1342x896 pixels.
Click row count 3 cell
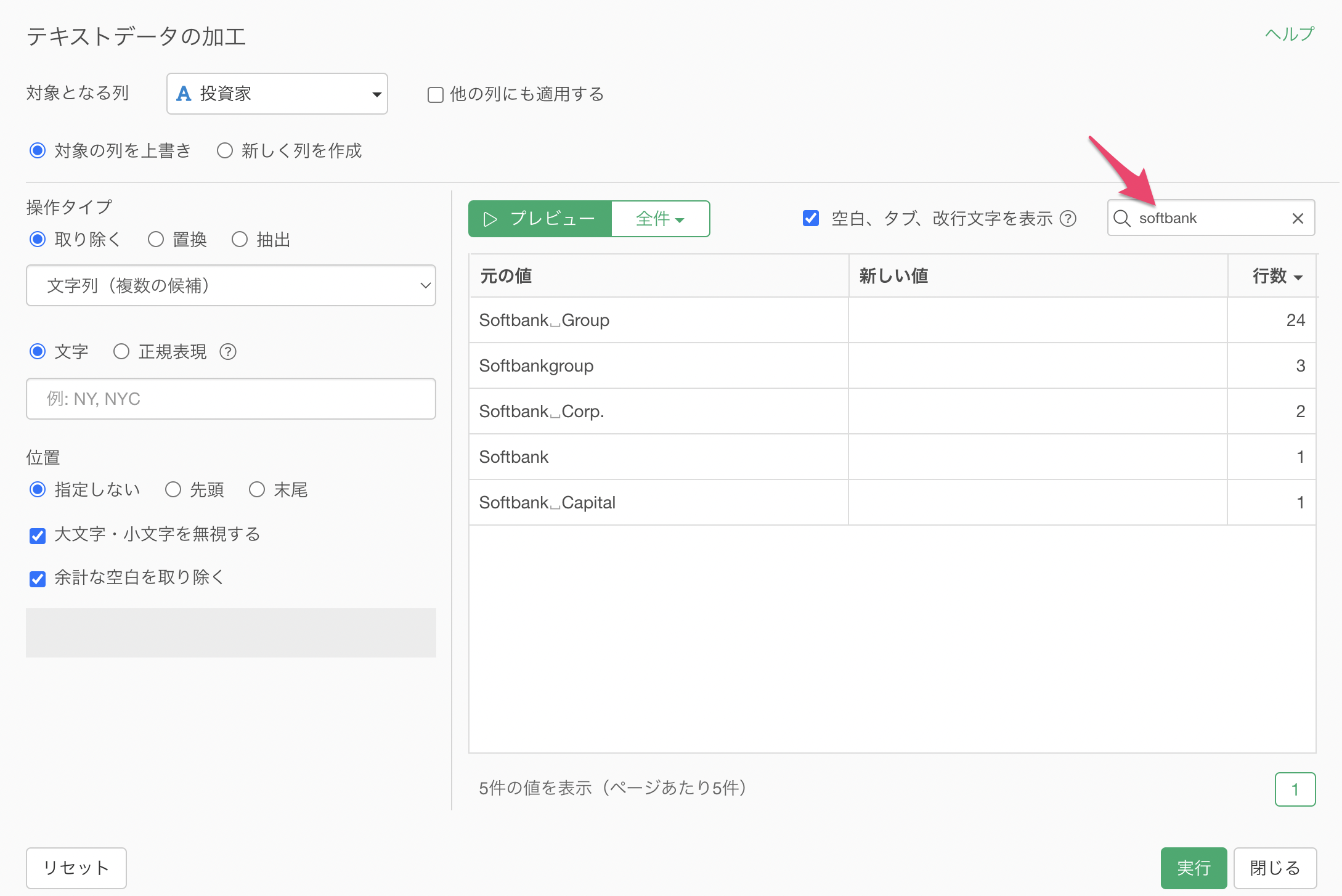1272,366
